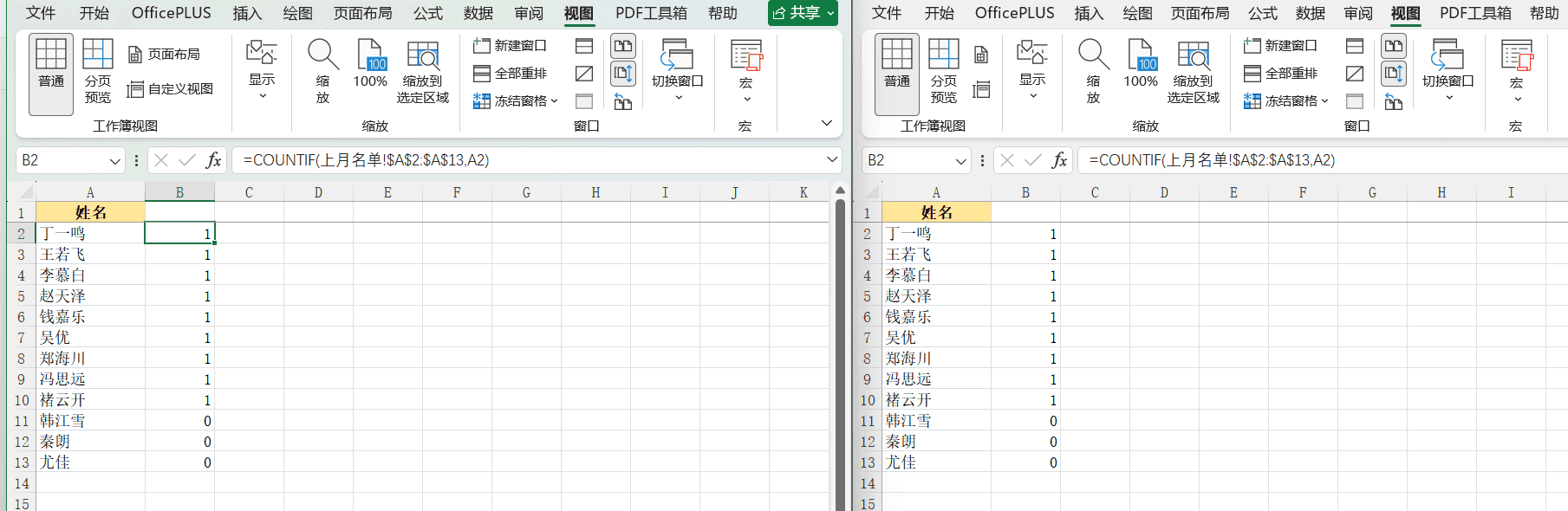Open 冻结窗格 dropdown in left window
The width and height of the screenshot is (1568, 511).
(x=515, y=101)
